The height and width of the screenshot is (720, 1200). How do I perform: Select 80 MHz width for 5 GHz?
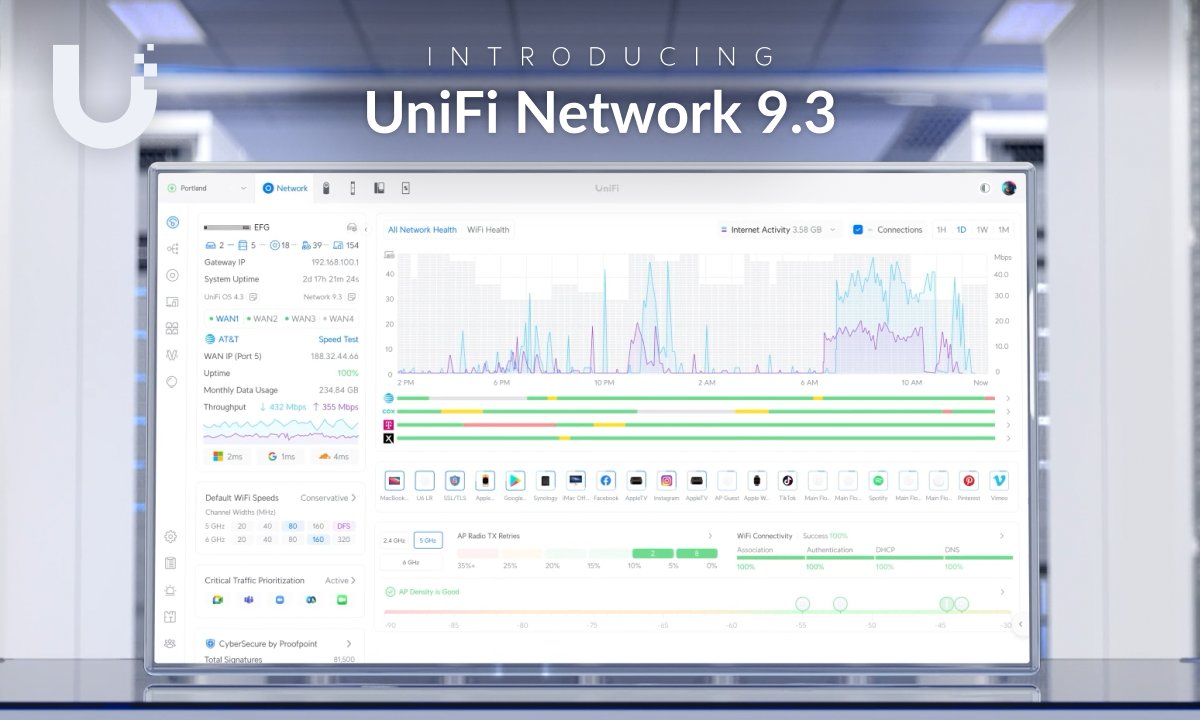pyautogui.click(x=292, y=526)
